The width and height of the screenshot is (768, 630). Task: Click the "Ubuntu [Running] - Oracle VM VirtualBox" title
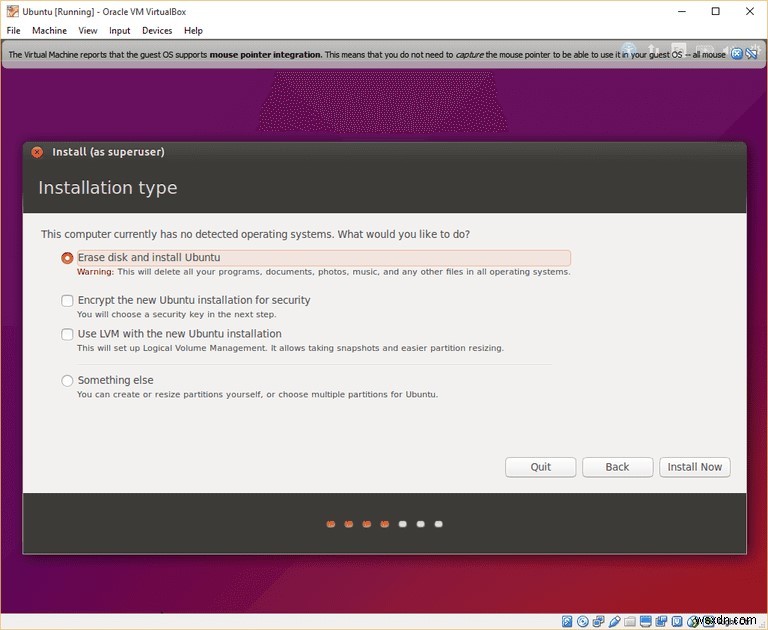pos(104,11)
